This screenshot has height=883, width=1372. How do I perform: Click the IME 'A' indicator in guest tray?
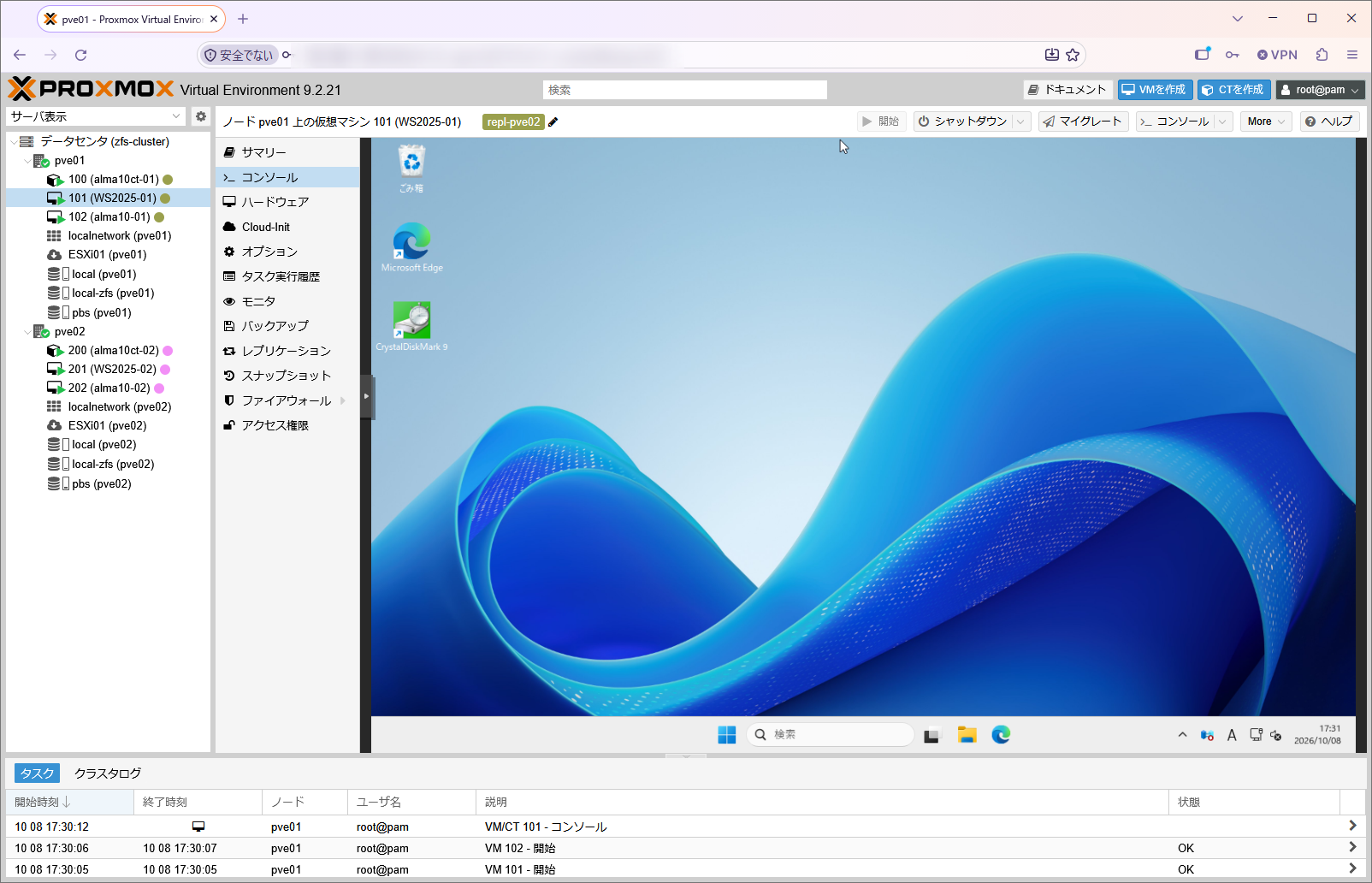pyautogui.click(x=1232, y=735)
